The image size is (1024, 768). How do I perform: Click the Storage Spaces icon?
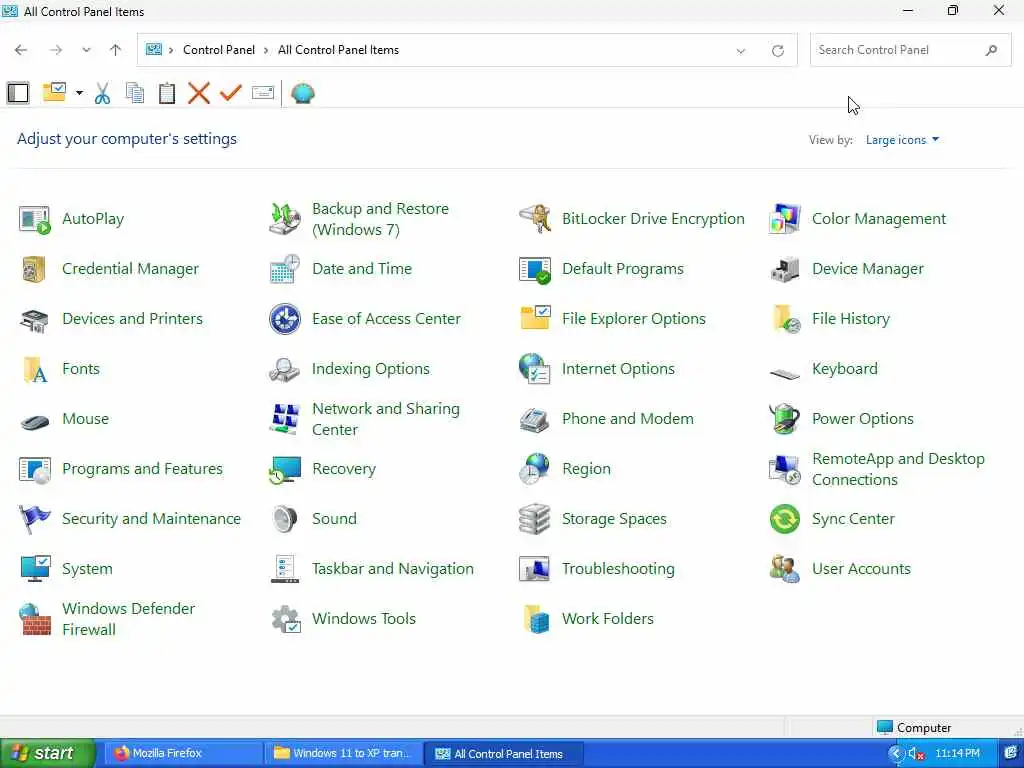tap(535, 519)
